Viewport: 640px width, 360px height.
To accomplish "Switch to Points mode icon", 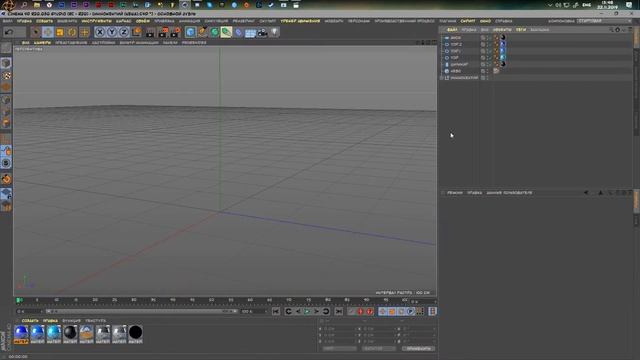I will click(6, 100).
